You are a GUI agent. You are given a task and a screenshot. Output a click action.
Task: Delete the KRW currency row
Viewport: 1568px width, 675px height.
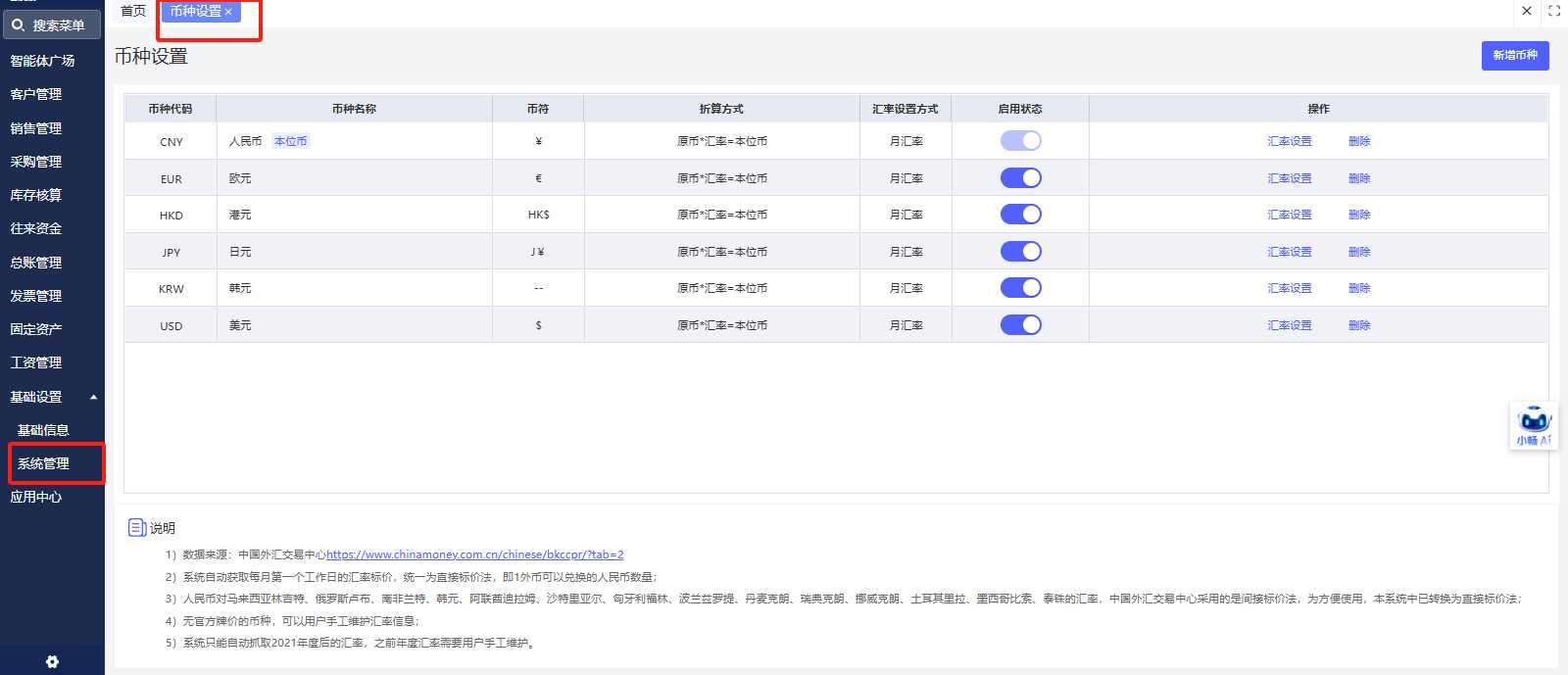point(1359,288)
